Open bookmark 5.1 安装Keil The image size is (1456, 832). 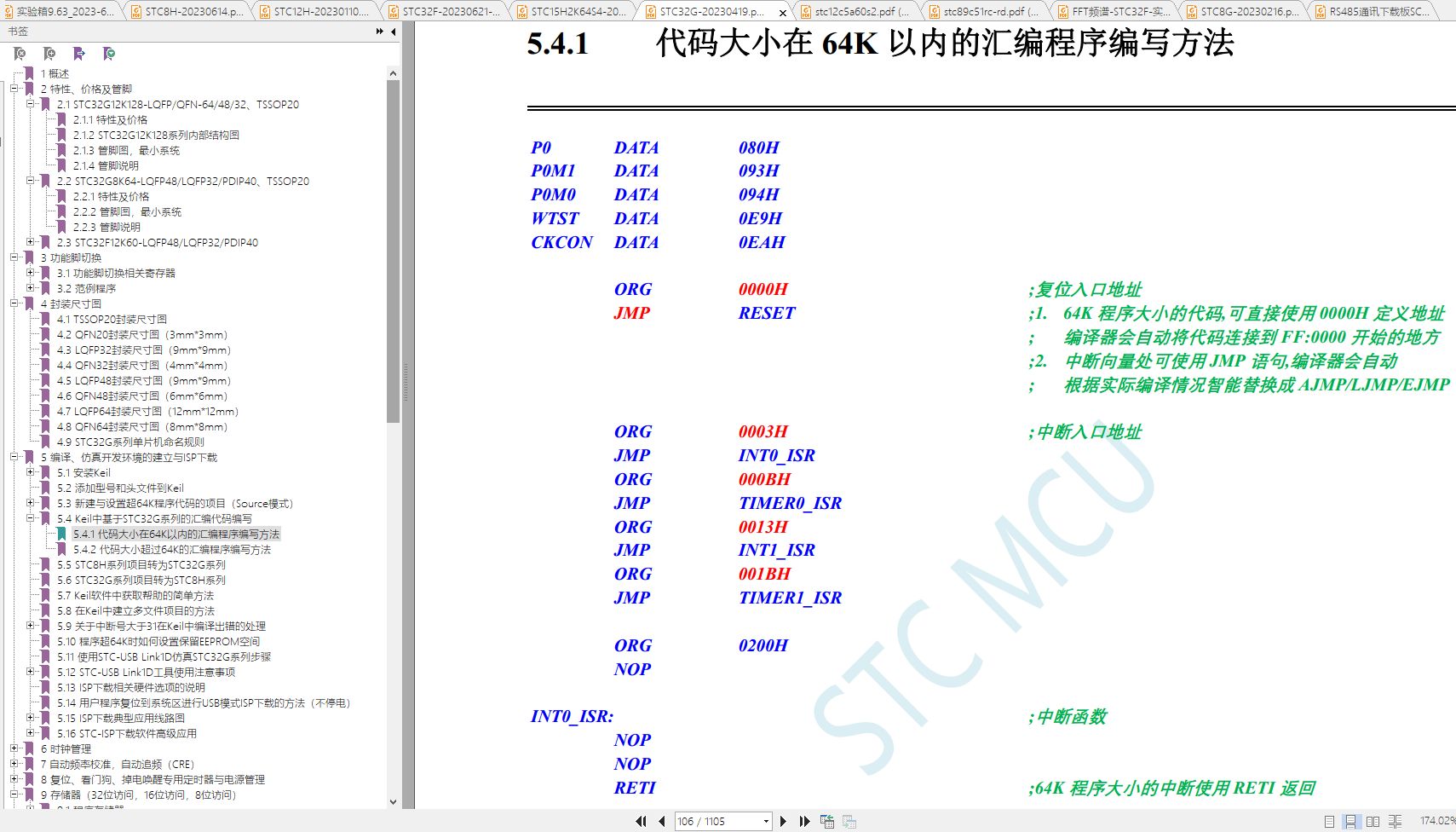tap(83, 473)
